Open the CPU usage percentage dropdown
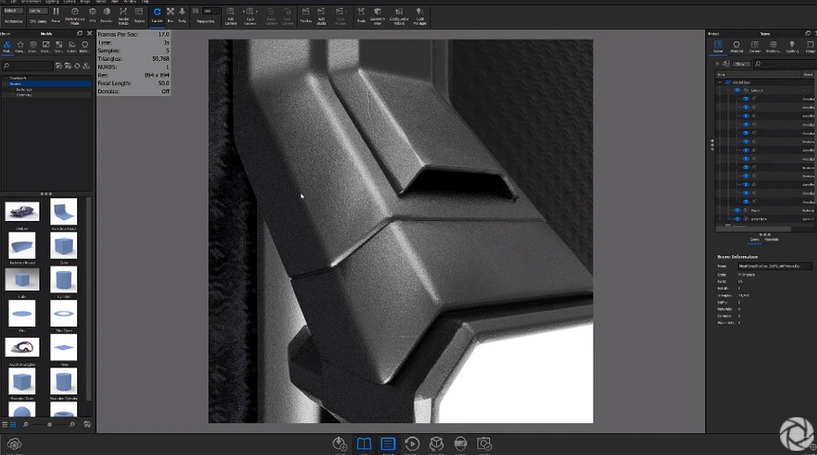This screenshot has height=455, width=817. coord(35,10)
